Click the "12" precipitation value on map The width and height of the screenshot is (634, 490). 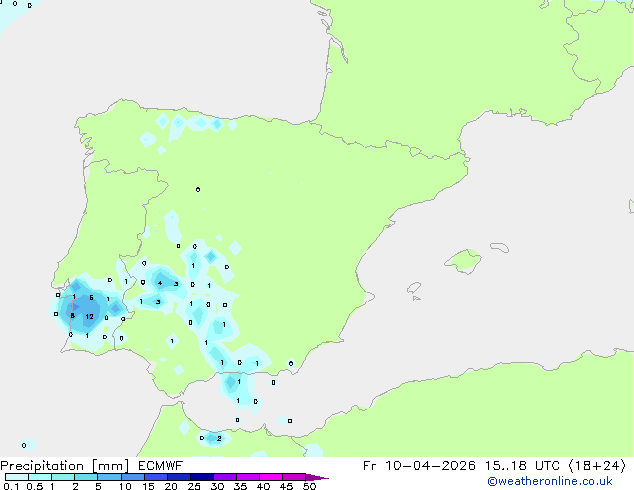89,317
